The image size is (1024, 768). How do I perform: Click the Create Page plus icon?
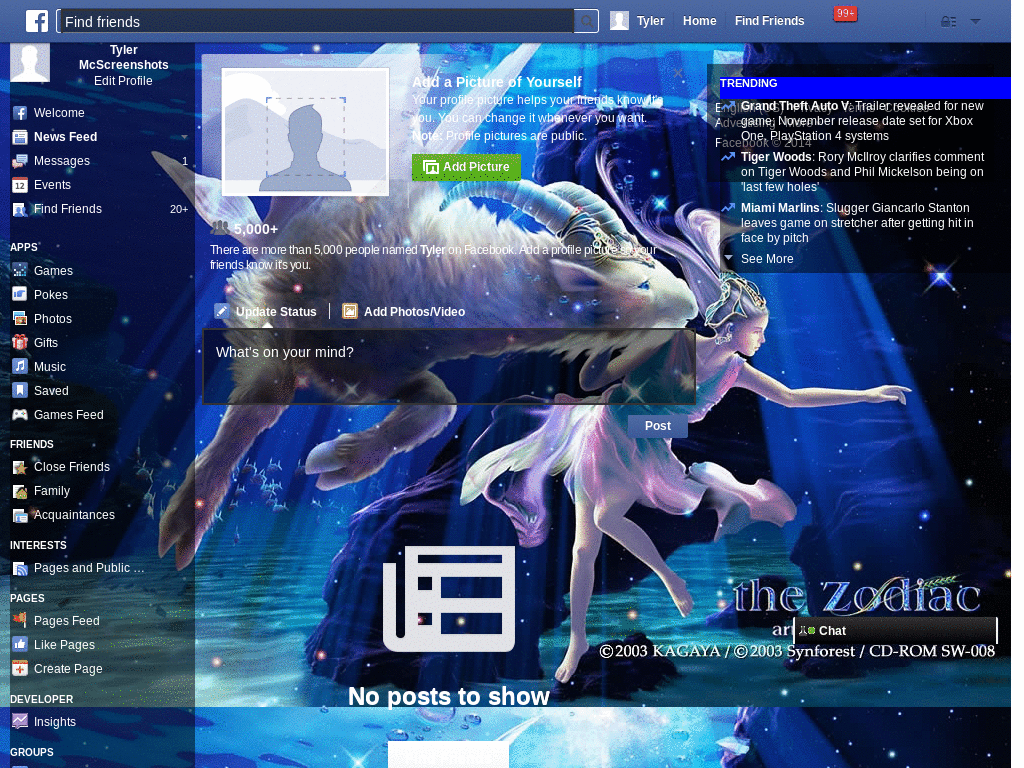pos(20,669)
